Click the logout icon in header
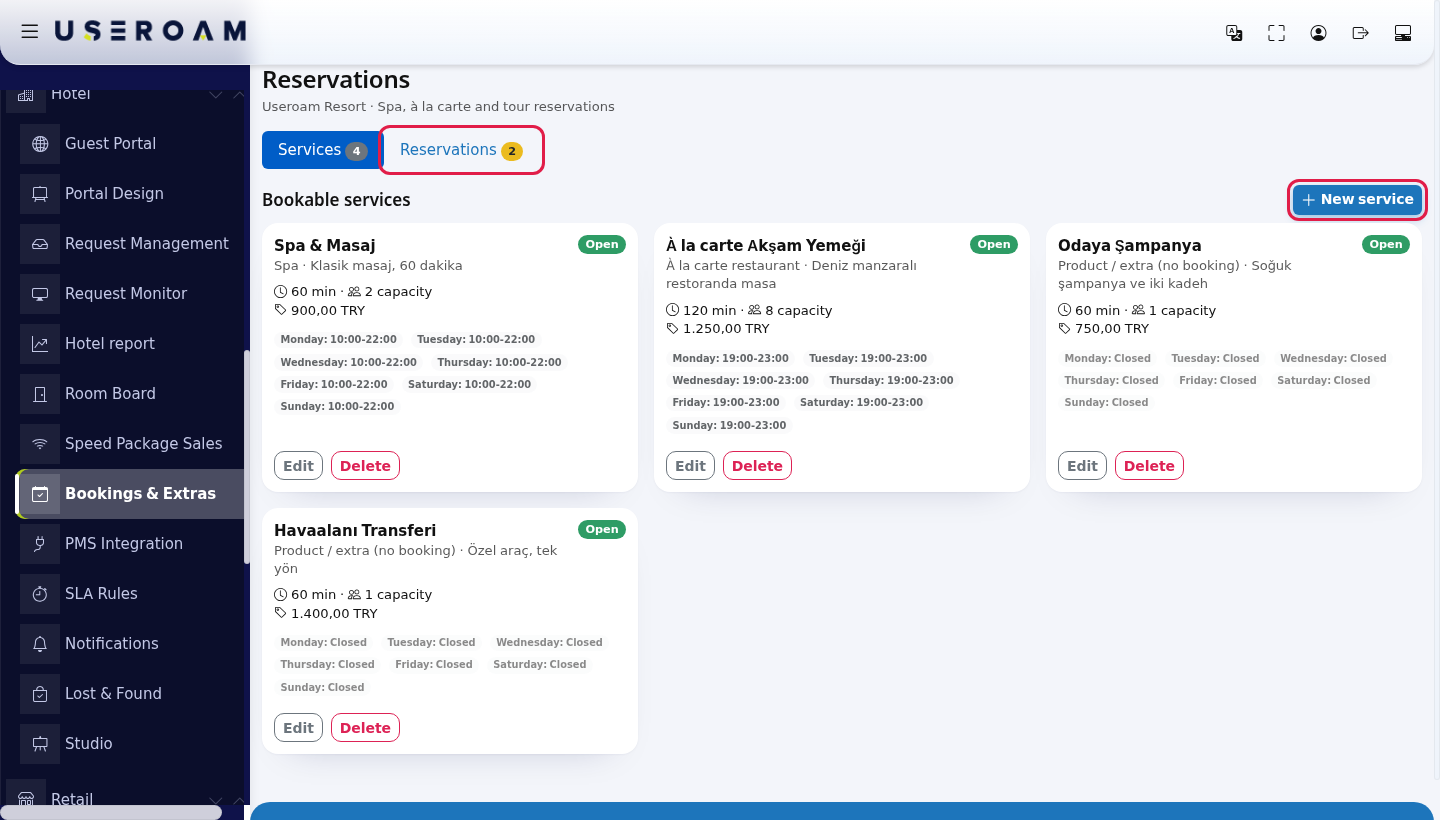Viewport: 1440px width, 820px height. (x=1360, y=33)
